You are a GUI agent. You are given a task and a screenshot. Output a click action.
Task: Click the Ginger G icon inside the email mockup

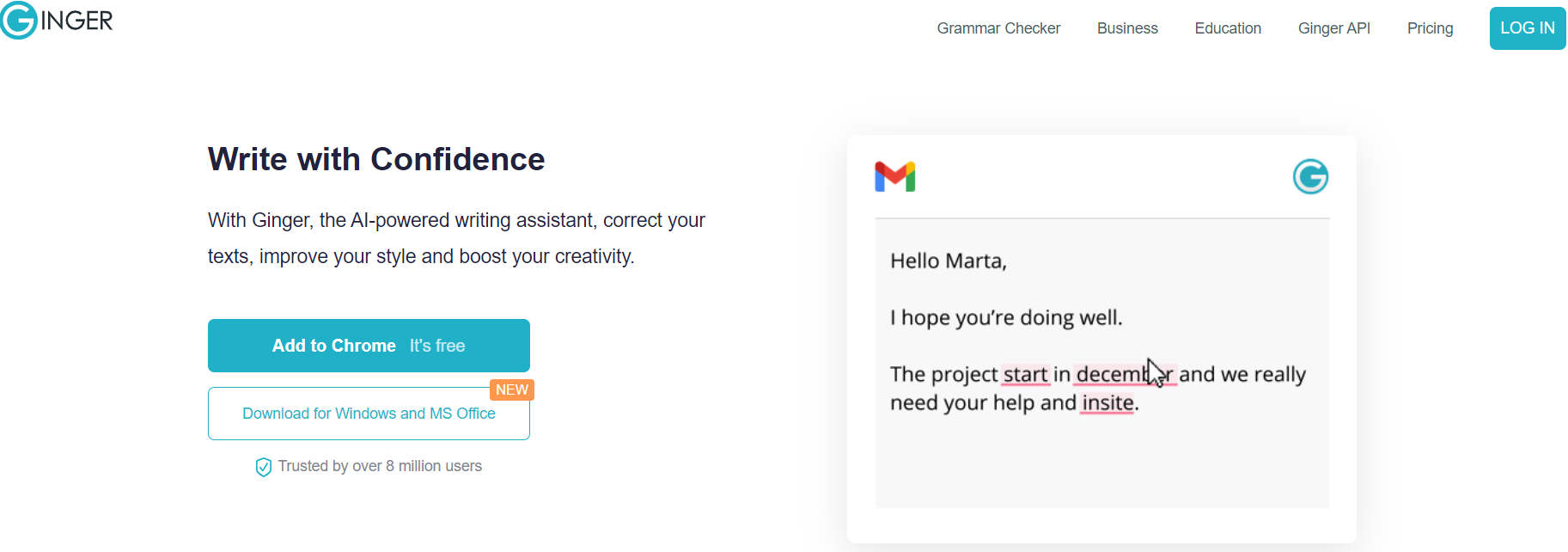[x=1309, y=176]
